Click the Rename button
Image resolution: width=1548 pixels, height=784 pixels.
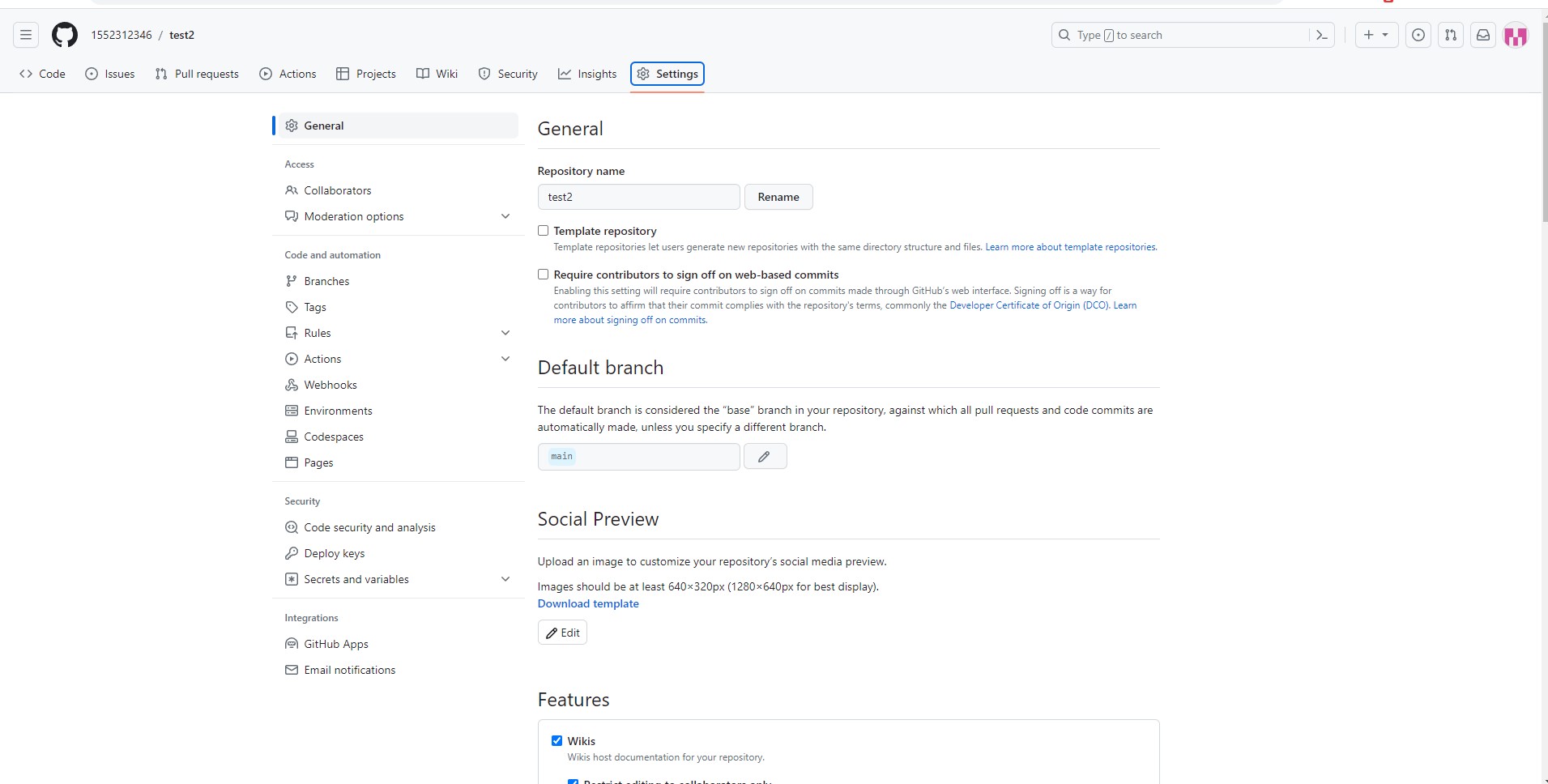click(778, 197)
